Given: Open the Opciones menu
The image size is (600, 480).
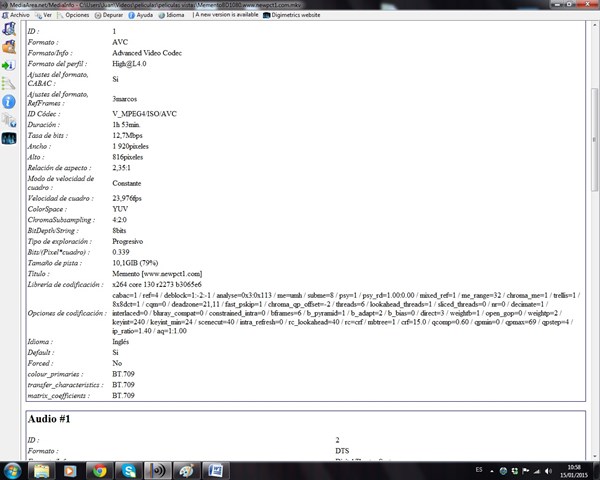Looking at the screenshot, I should (x=73, y=15).
